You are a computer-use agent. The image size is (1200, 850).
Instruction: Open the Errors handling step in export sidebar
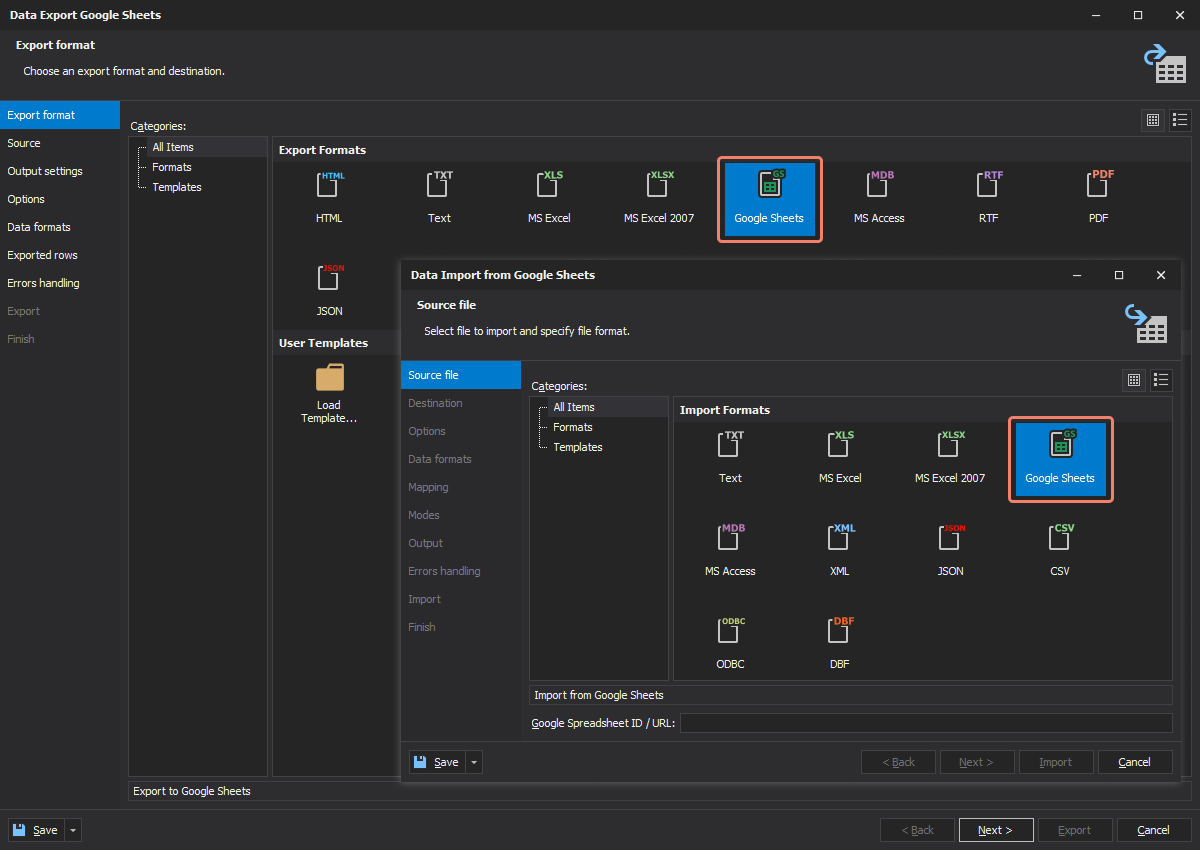click(45, 283)
